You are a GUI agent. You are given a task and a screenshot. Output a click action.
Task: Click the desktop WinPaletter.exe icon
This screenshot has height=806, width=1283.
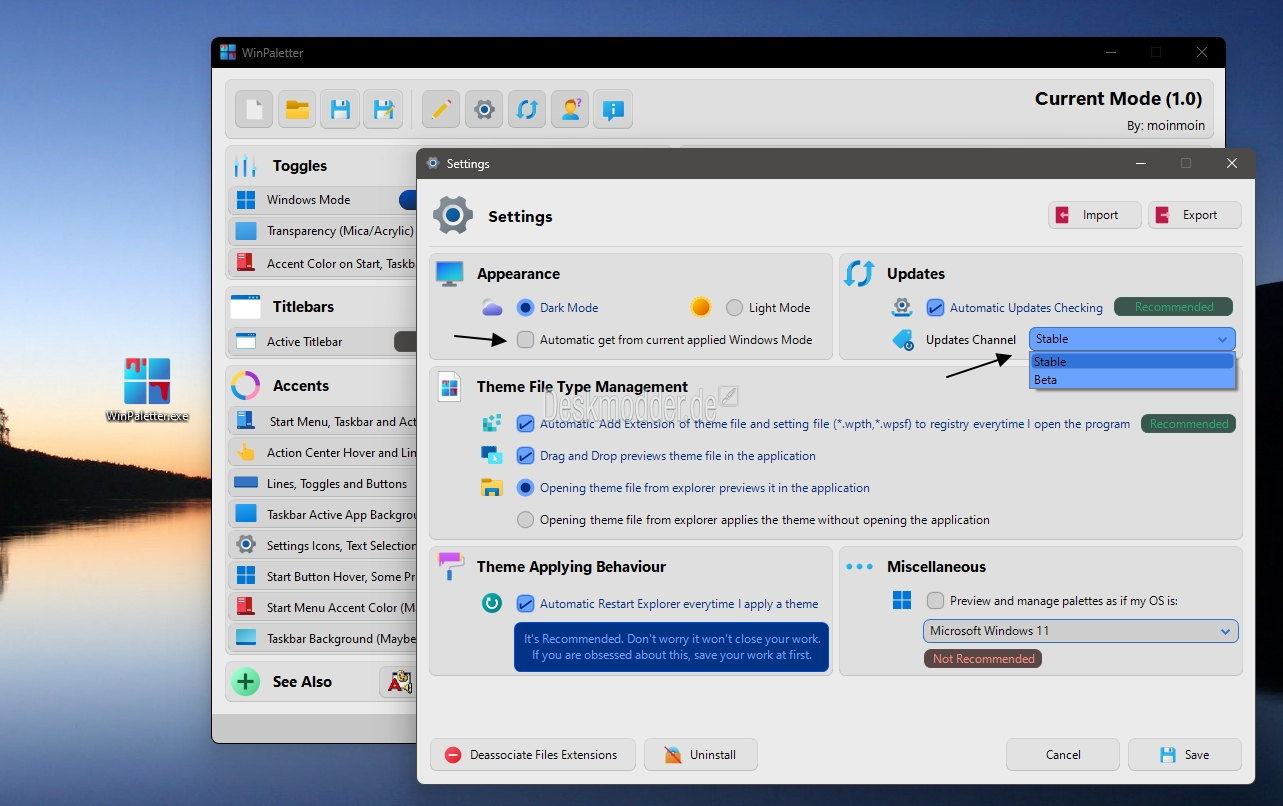pos(147,390)
